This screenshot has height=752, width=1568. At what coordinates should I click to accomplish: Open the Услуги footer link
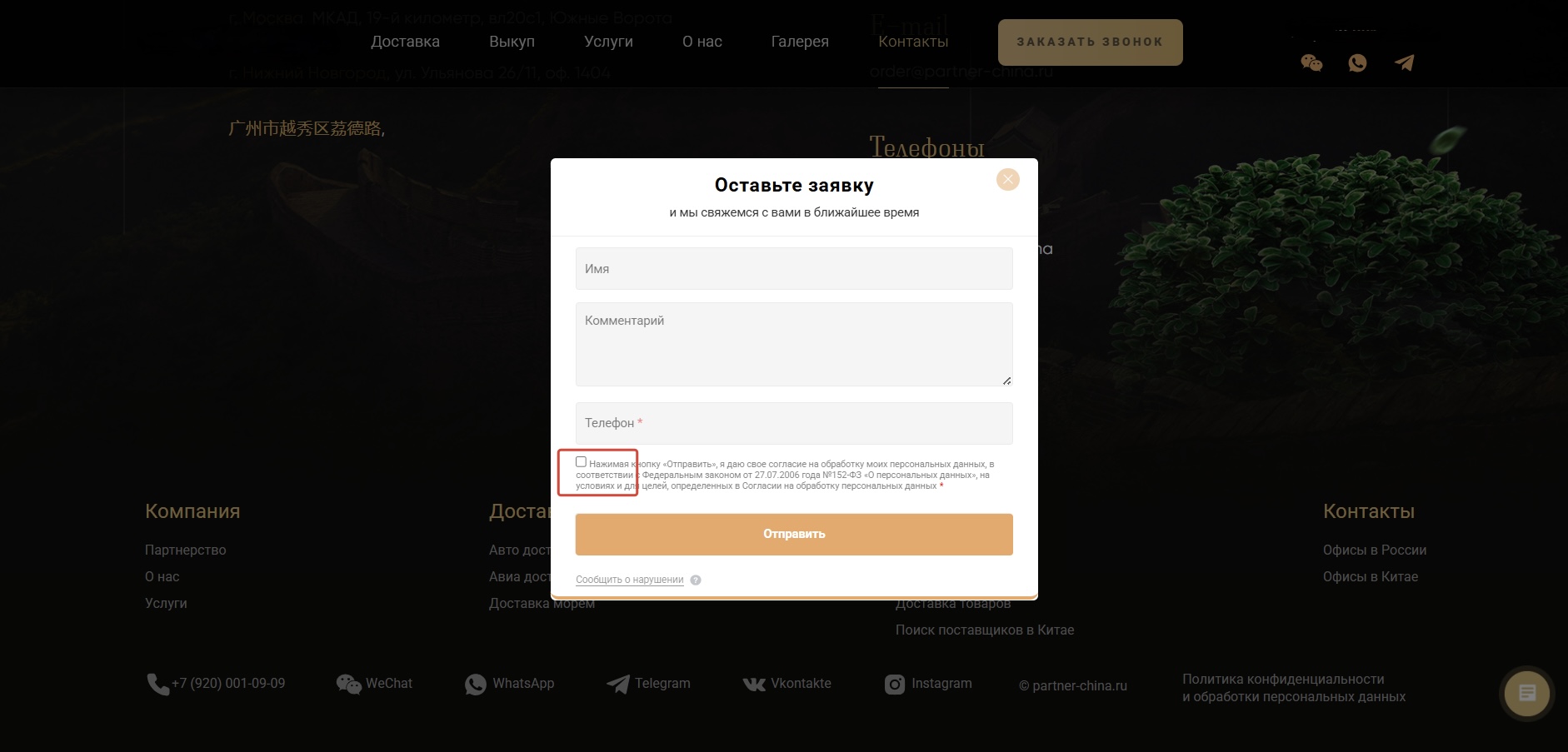166,603
